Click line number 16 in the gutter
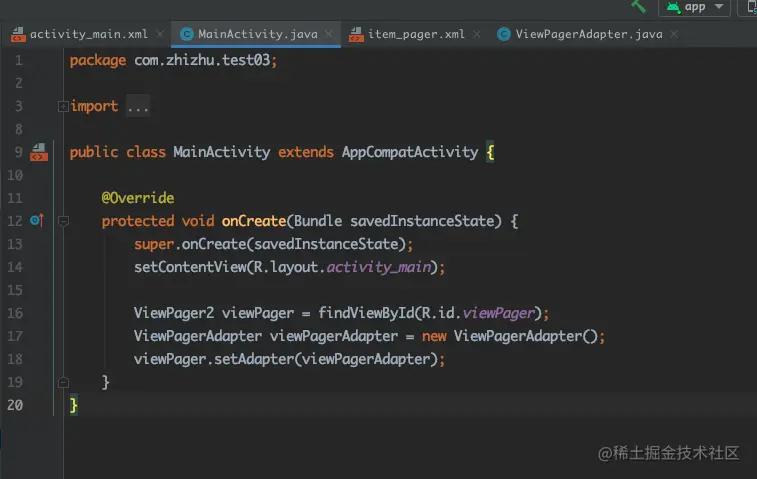Screen dimensions: 757x479 15,313
